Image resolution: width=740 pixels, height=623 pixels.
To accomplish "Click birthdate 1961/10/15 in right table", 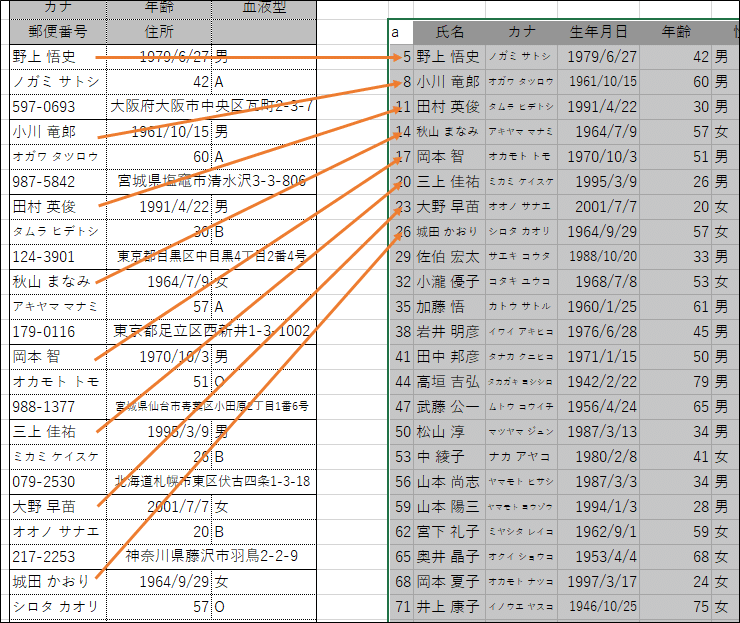I will (598, 82).
